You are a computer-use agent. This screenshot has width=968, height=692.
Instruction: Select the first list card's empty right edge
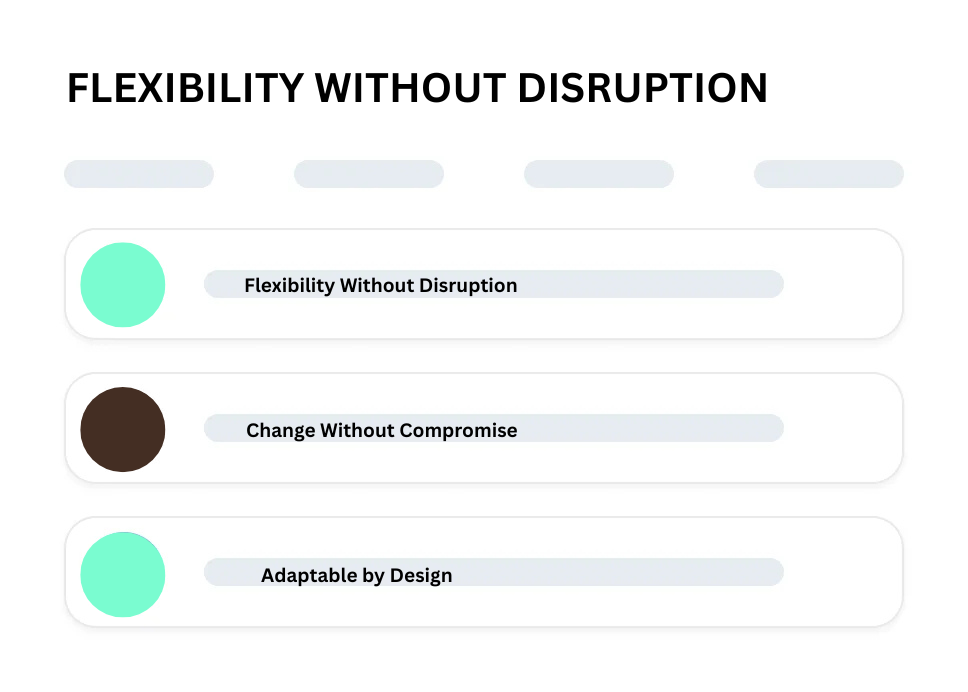(x=850, y=285)
